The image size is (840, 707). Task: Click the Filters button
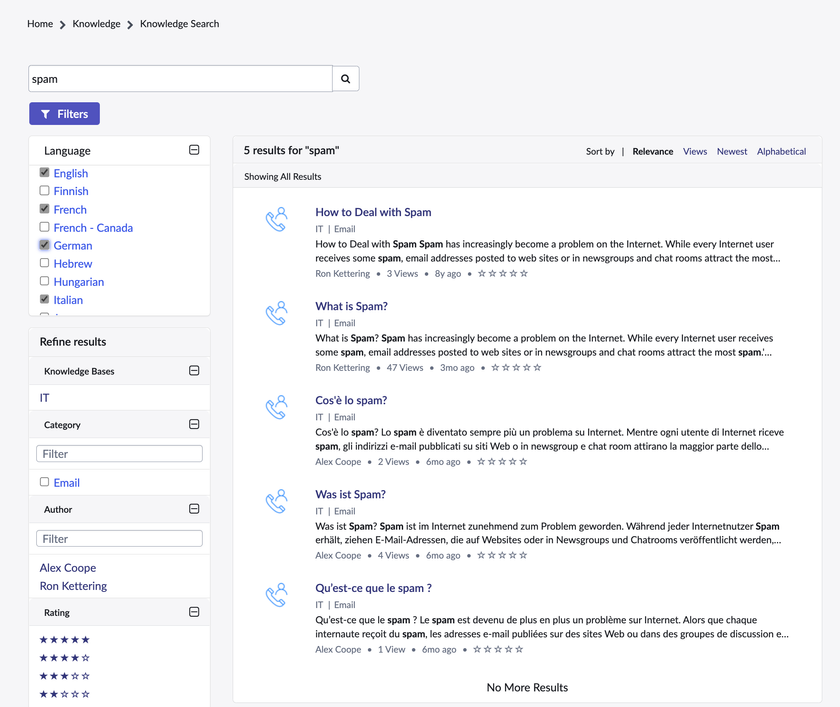coord(64,114)
